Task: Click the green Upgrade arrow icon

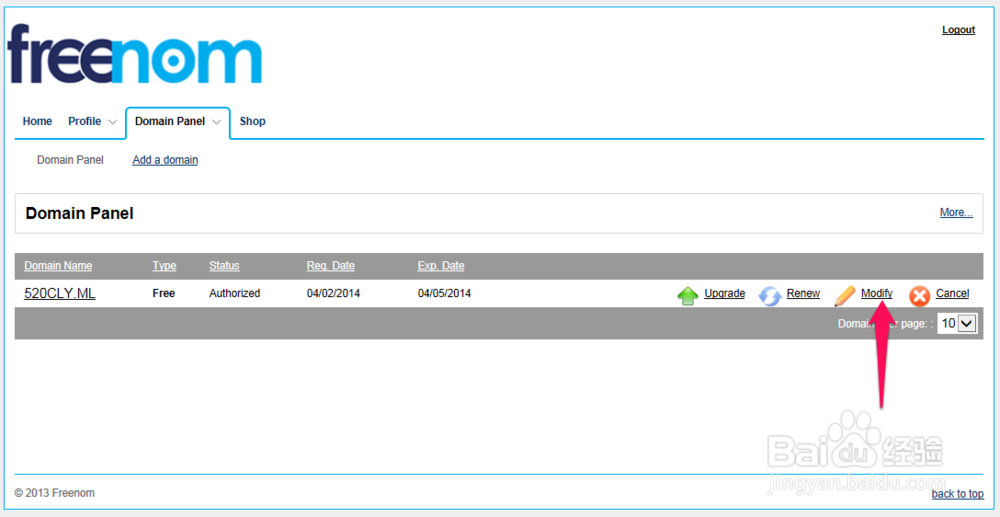Action: (x=688, y=295)
